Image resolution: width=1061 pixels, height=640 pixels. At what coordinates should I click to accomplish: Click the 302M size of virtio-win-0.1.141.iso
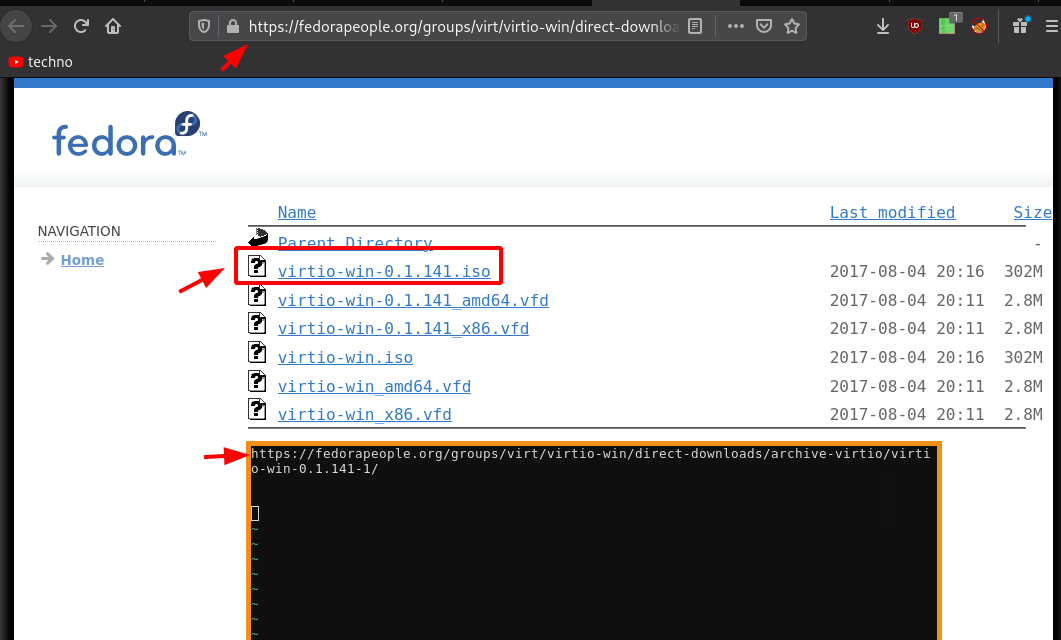(1022, 271)
